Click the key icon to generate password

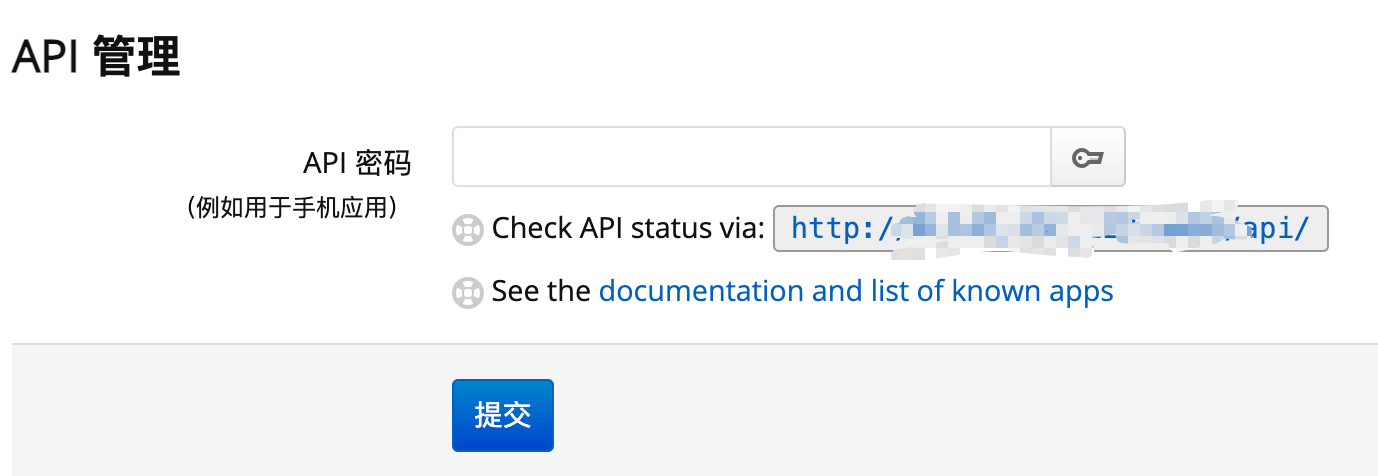1087,157
